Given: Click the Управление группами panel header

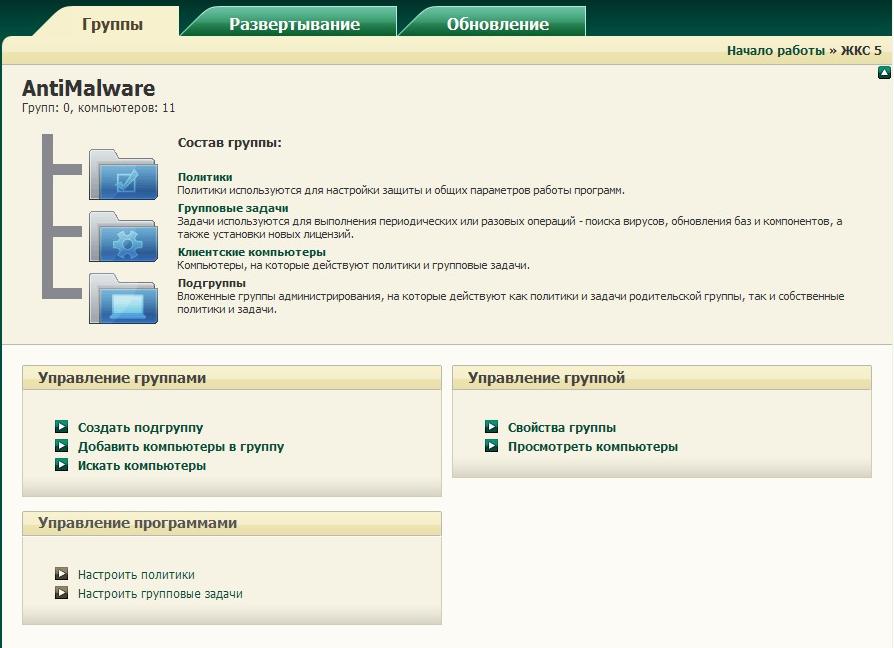Looking at the screenshot, I should click(x=232, y=378).
